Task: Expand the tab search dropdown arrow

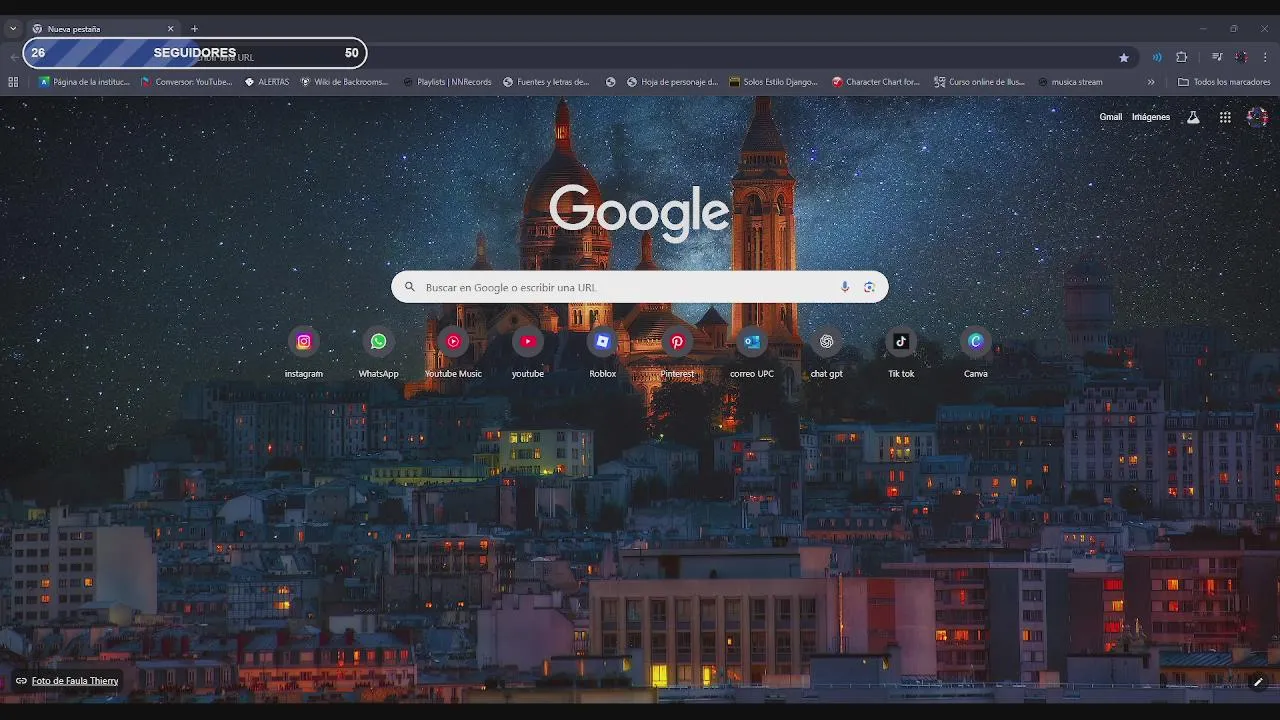Action: click(13, 29)
